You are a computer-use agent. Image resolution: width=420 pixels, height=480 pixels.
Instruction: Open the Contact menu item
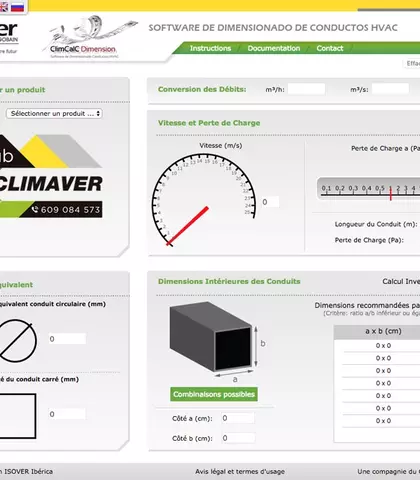click(x=330, y=48)
